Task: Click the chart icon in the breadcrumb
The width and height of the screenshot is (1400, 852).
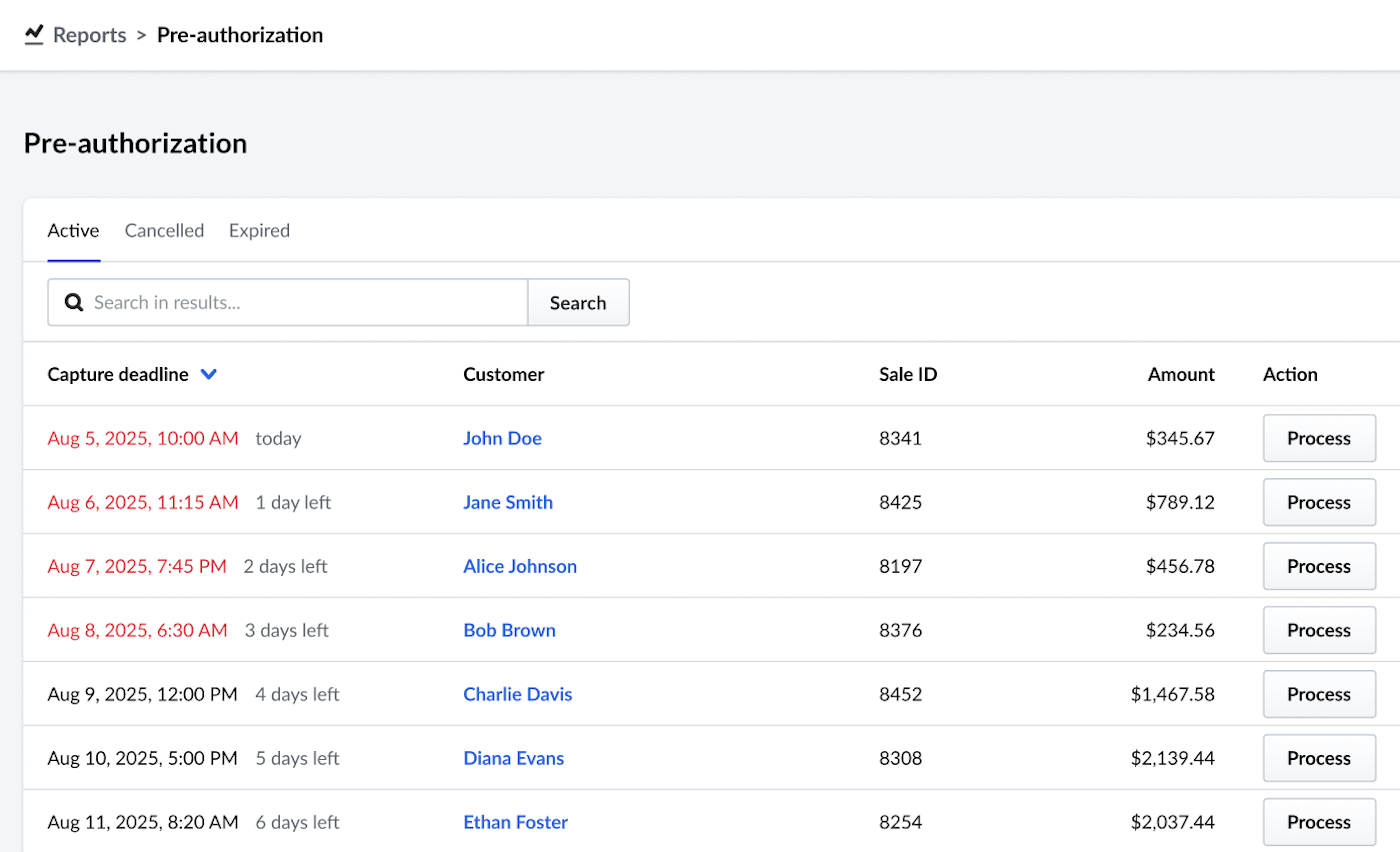Action: point(33,34)
